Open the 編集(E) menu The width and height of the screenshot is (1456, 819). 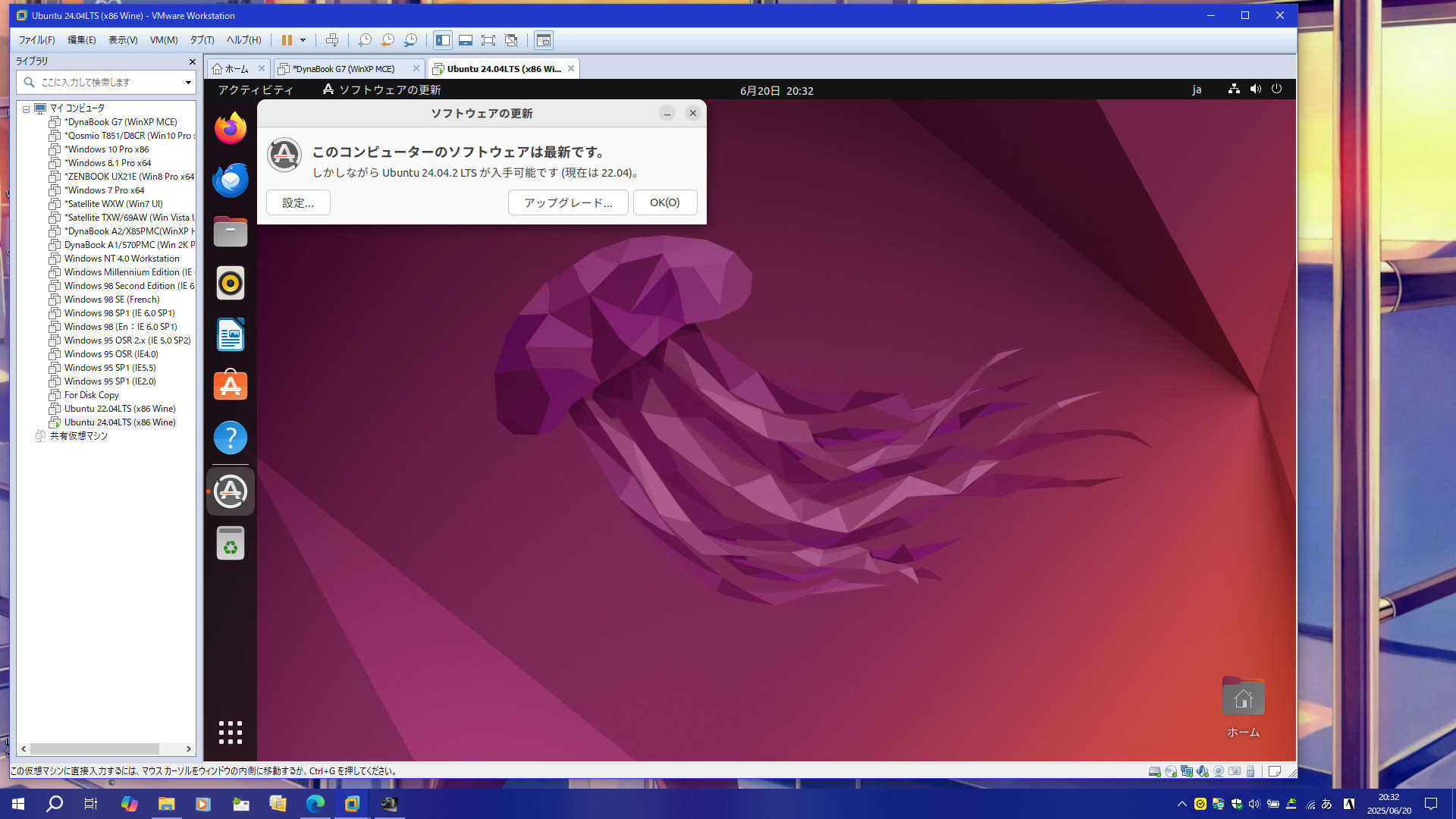pyautogui.click(x=82, y=40)
